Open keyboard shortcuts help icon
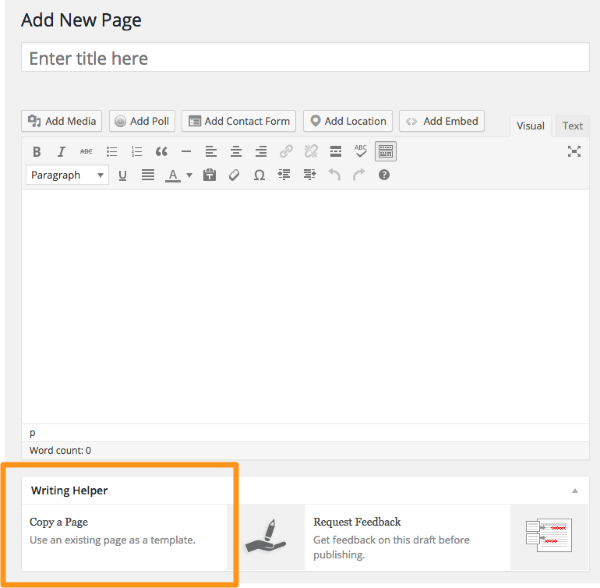This screenshot has width=600, height=588. (384, 175)
